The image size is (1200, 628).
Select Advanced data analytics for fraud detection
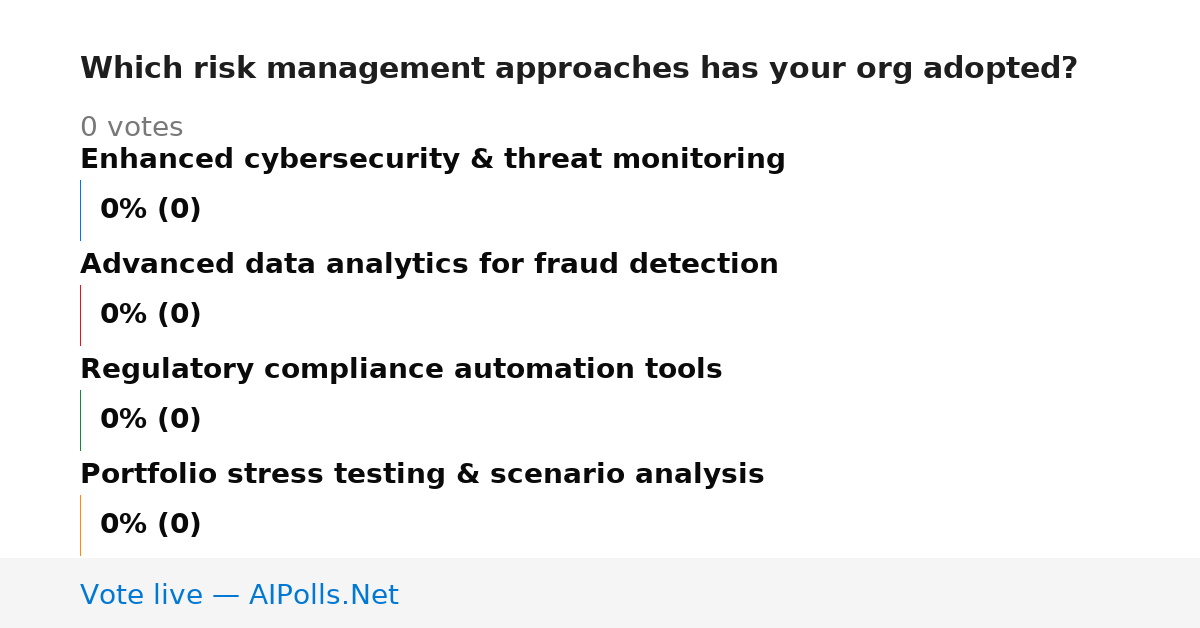point(429,265)
